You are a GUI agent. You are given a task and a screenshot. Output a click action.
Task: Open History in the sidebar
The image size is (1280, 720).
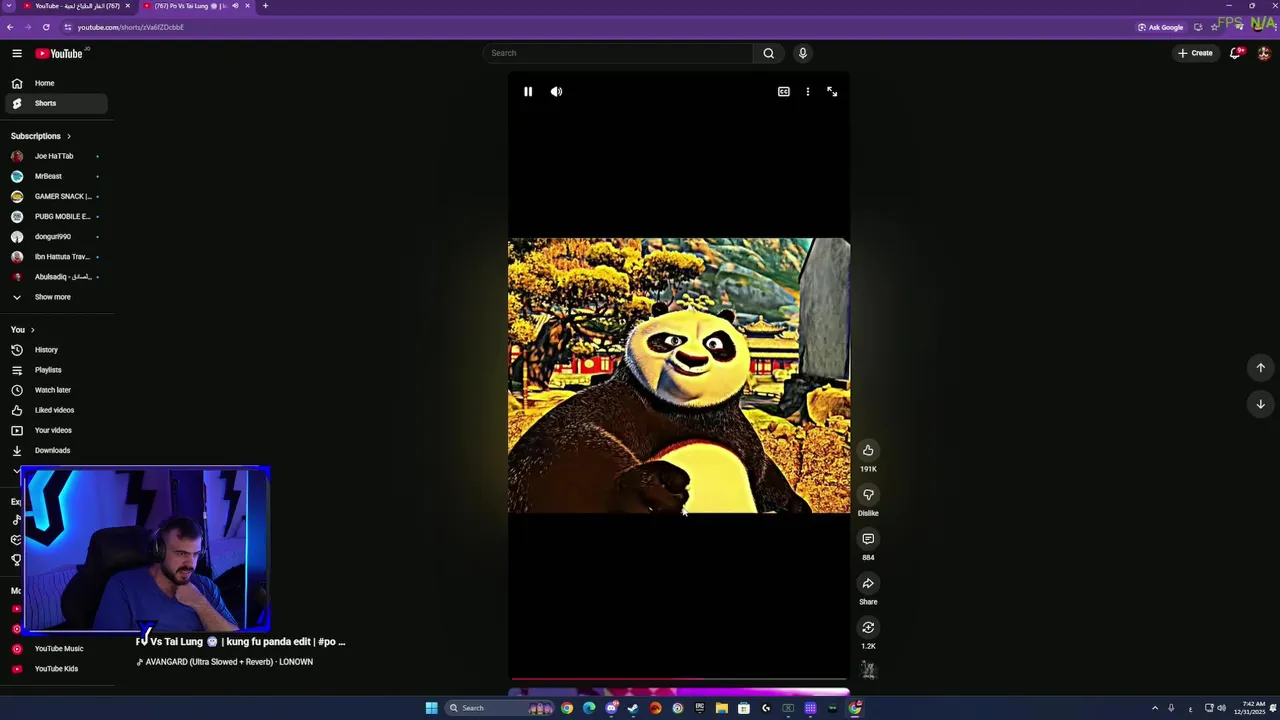pos(57,350)
